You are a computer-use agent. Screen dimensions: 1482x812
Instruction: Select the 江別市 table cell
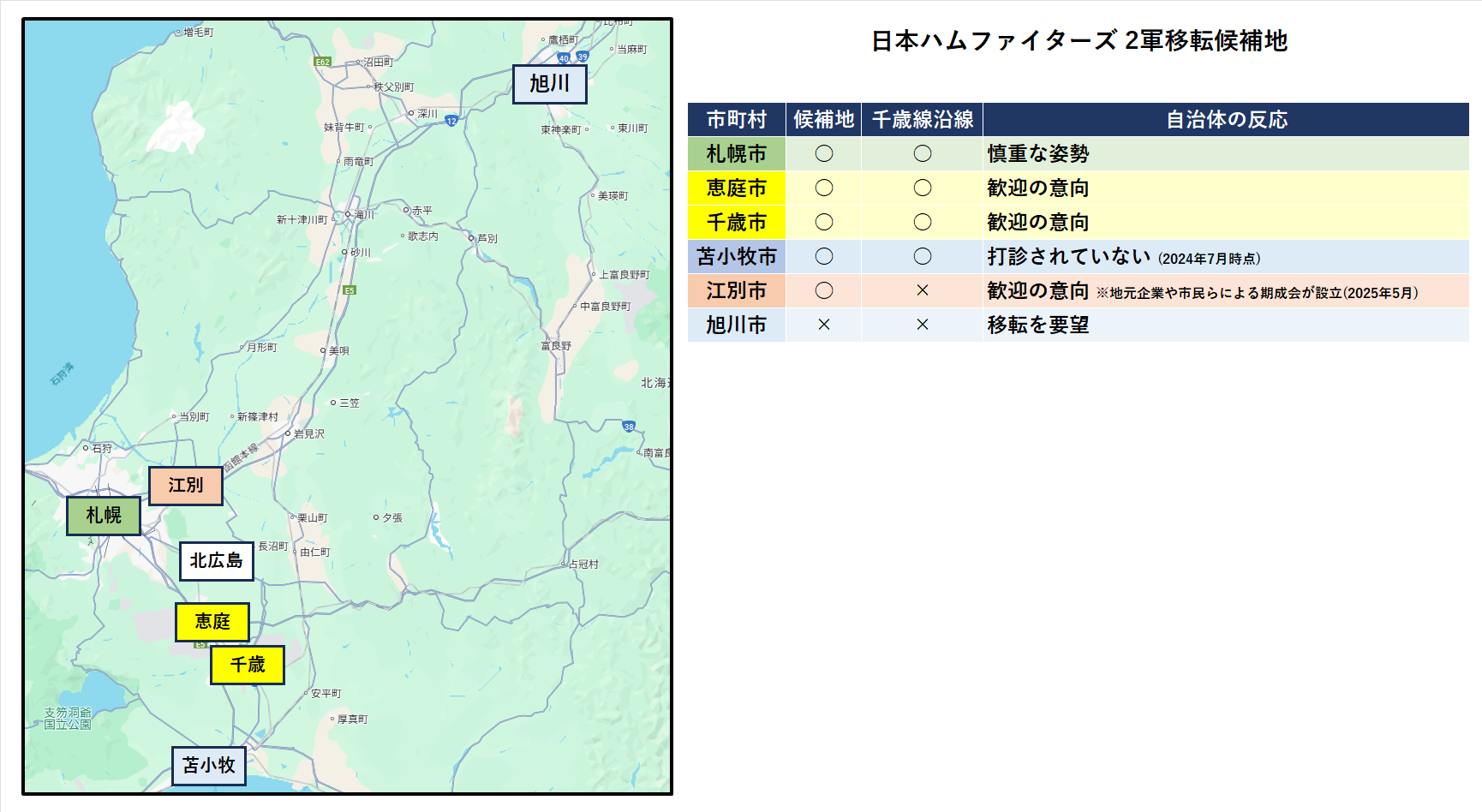[x=737, y=290]
